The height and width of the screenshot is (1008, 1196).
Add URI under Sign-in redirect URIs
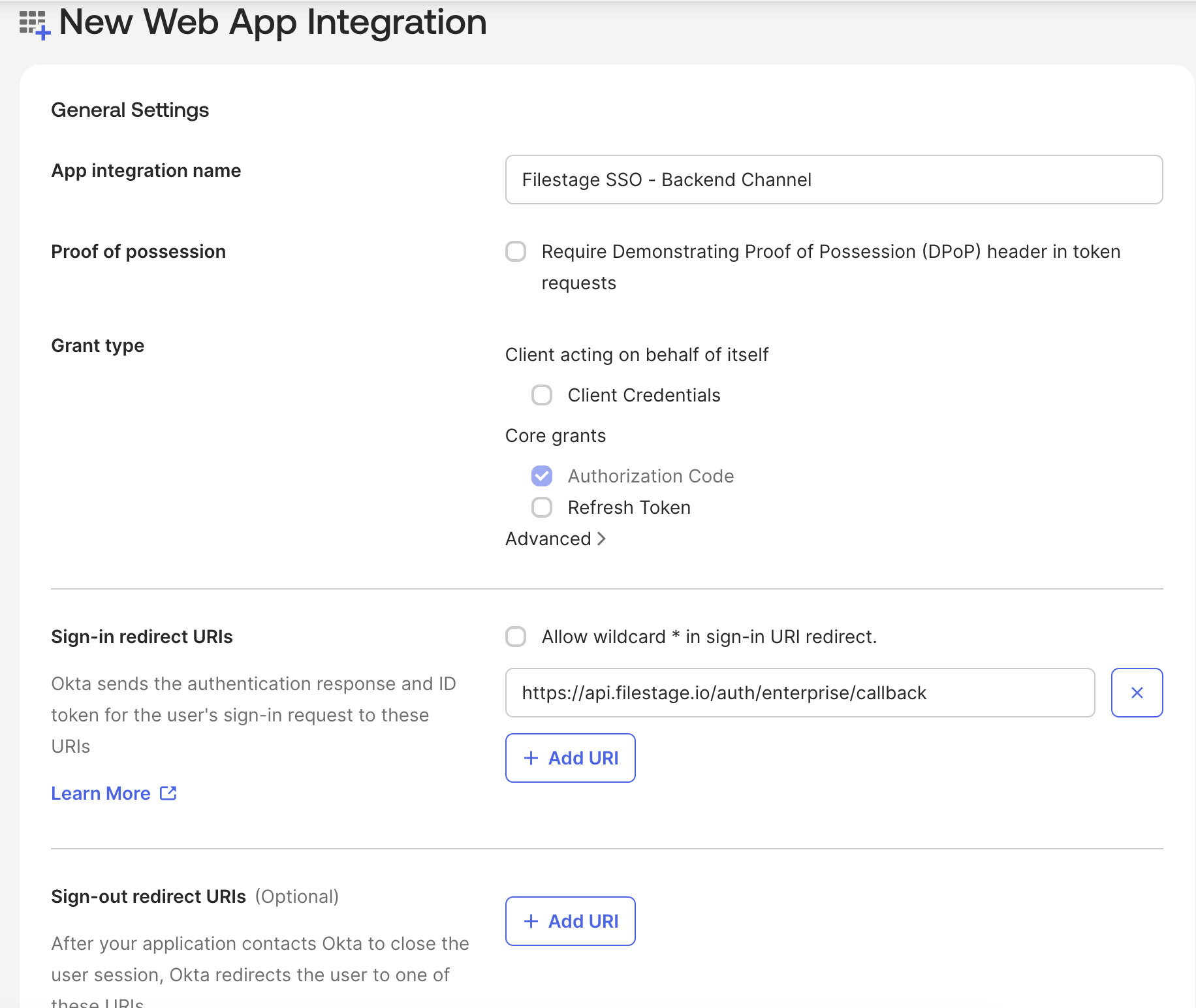tap(571, 758)
